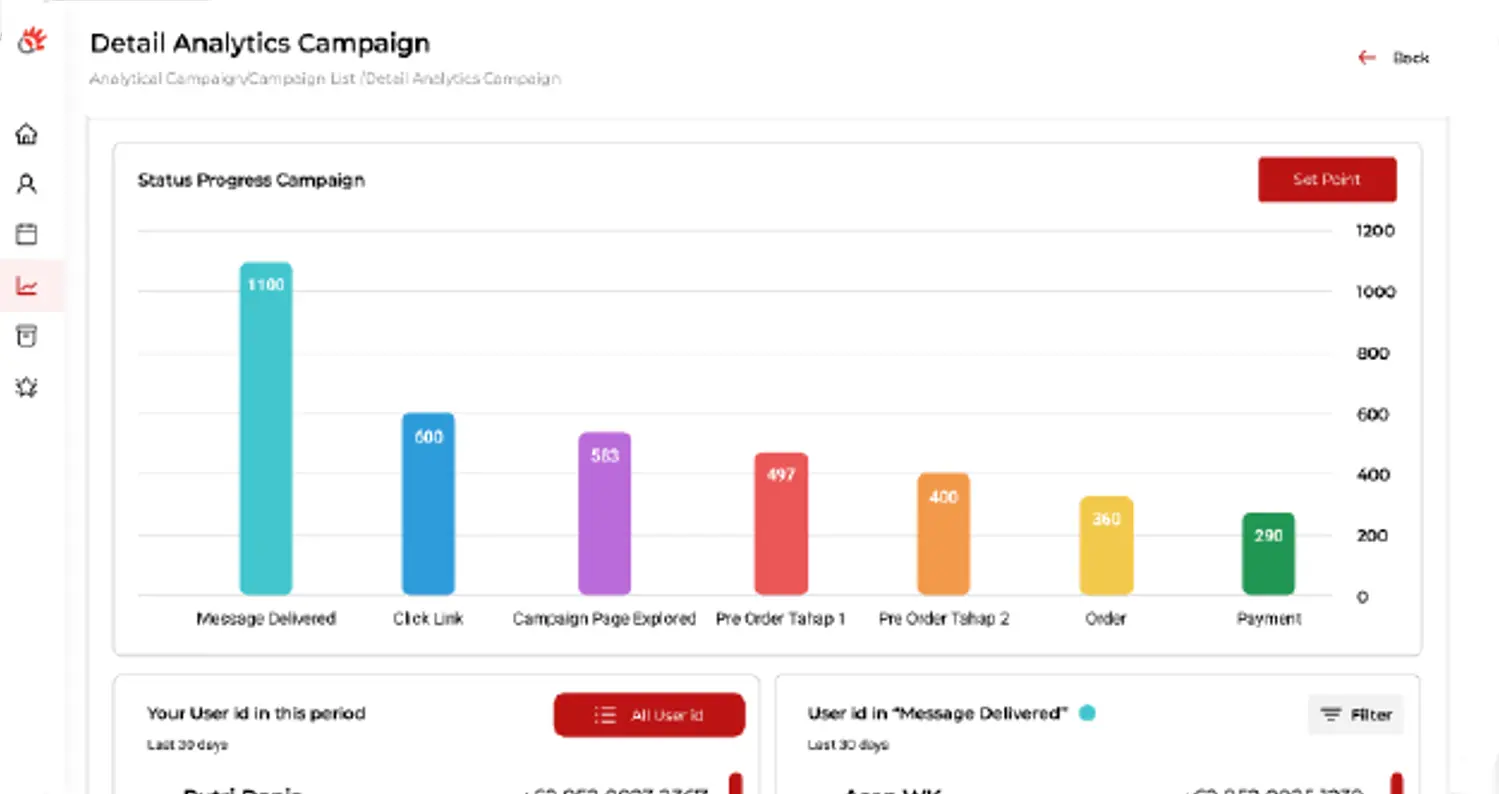Screen dimensions: 1499x794
Task: Select the yellow Order bar
Action: tap(1106, 546)
